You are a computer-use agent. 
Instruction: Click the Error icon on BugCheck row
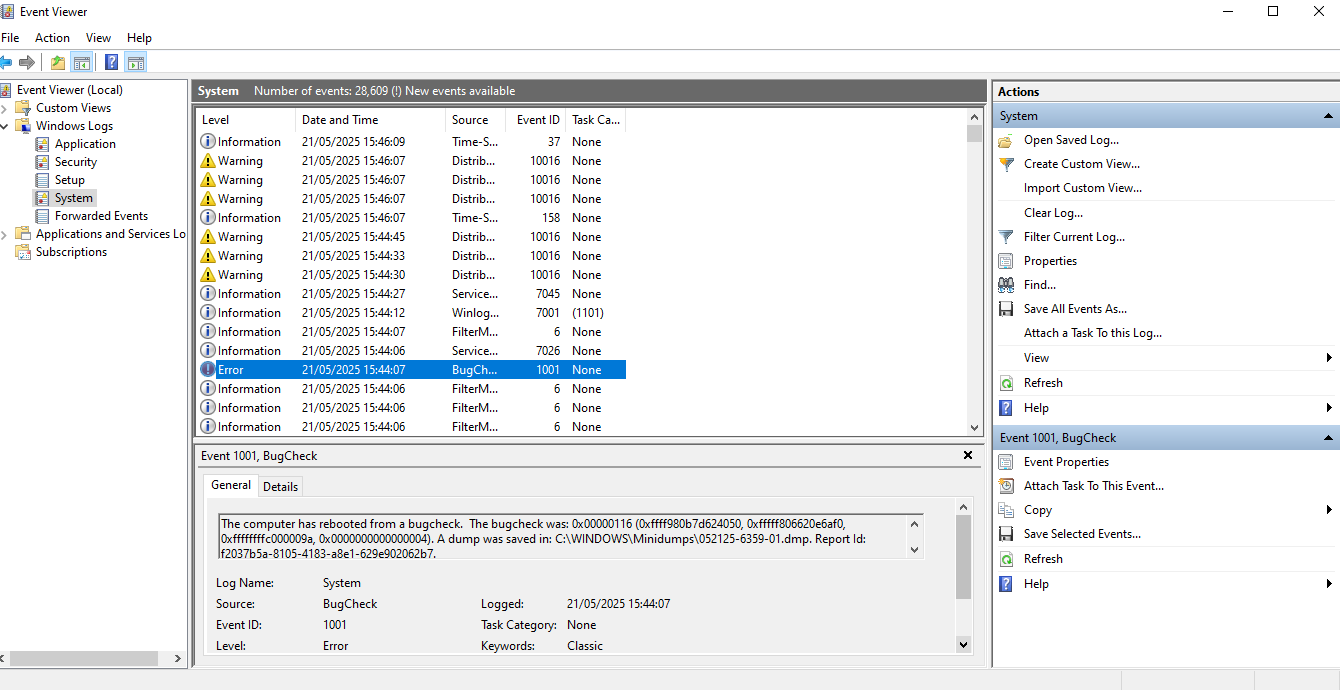pos(208,370)
